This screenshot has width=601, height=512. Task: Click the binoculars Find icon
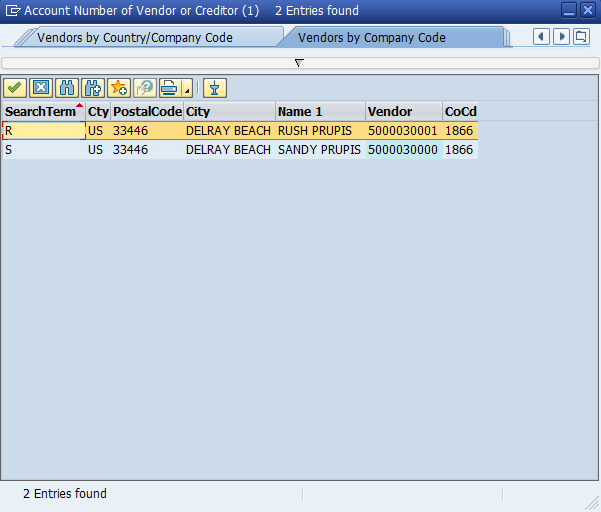(x=67, y=88)
